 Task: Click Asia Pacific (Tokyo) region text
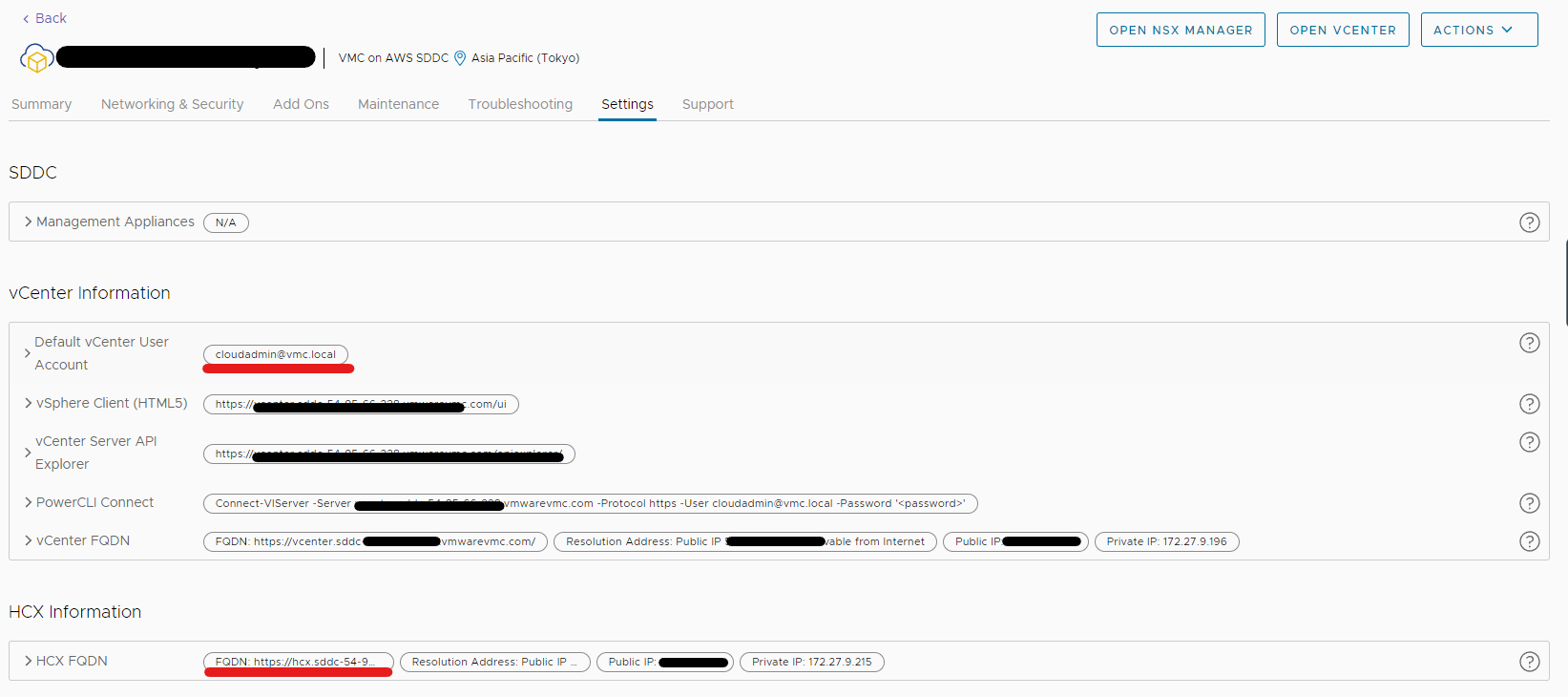[x=525, y=58]
